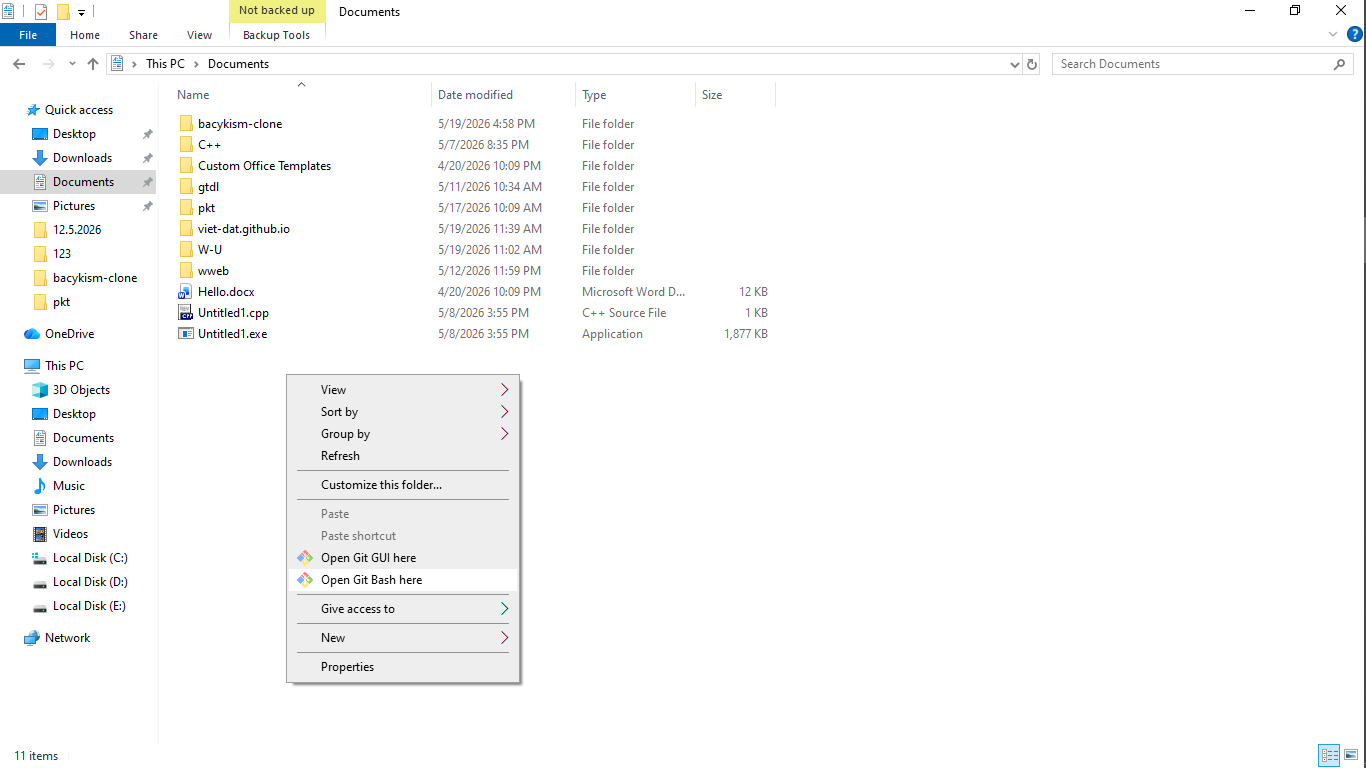This screenshot has height=768, width=1366.
Task: Select Network in navigation pane
Action: (x=67, y=638)
